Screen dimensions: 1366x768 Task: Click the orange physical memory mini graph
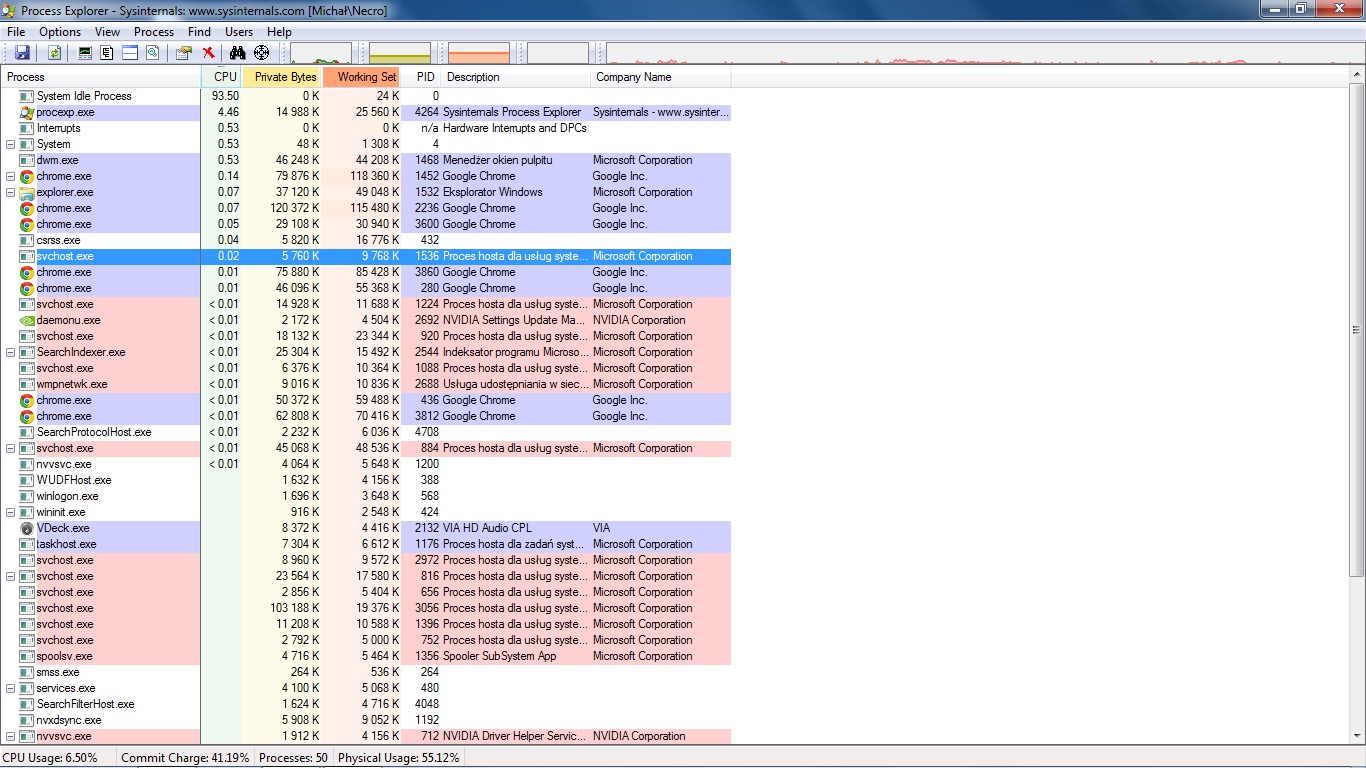(479, 53)
